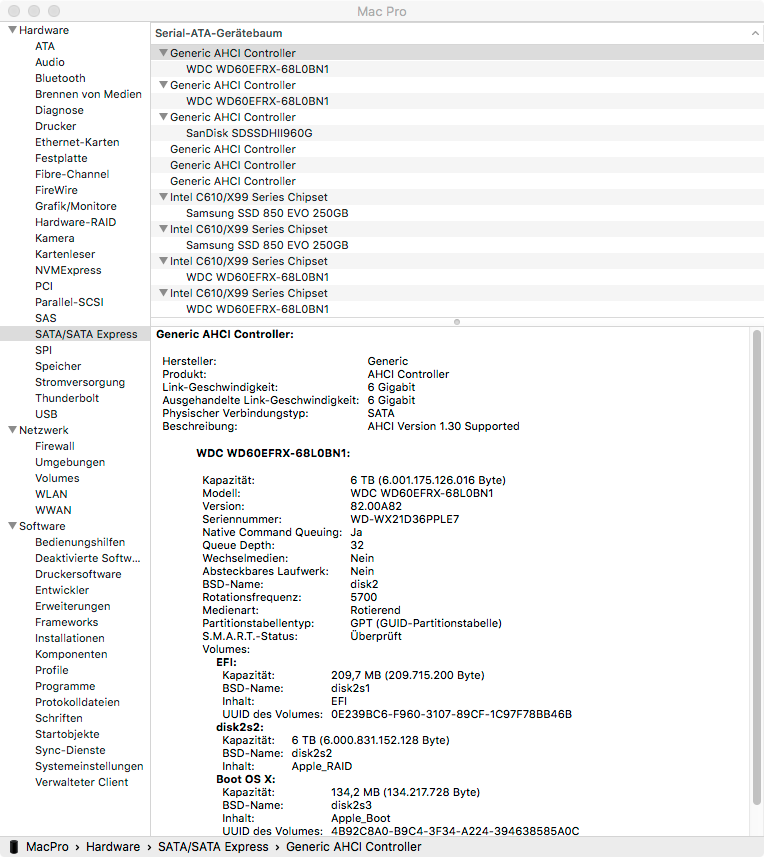Show Grafik/Monitore details
This screenshot has height=857, width=764.
pyautogui.click(x=76, y=206)
